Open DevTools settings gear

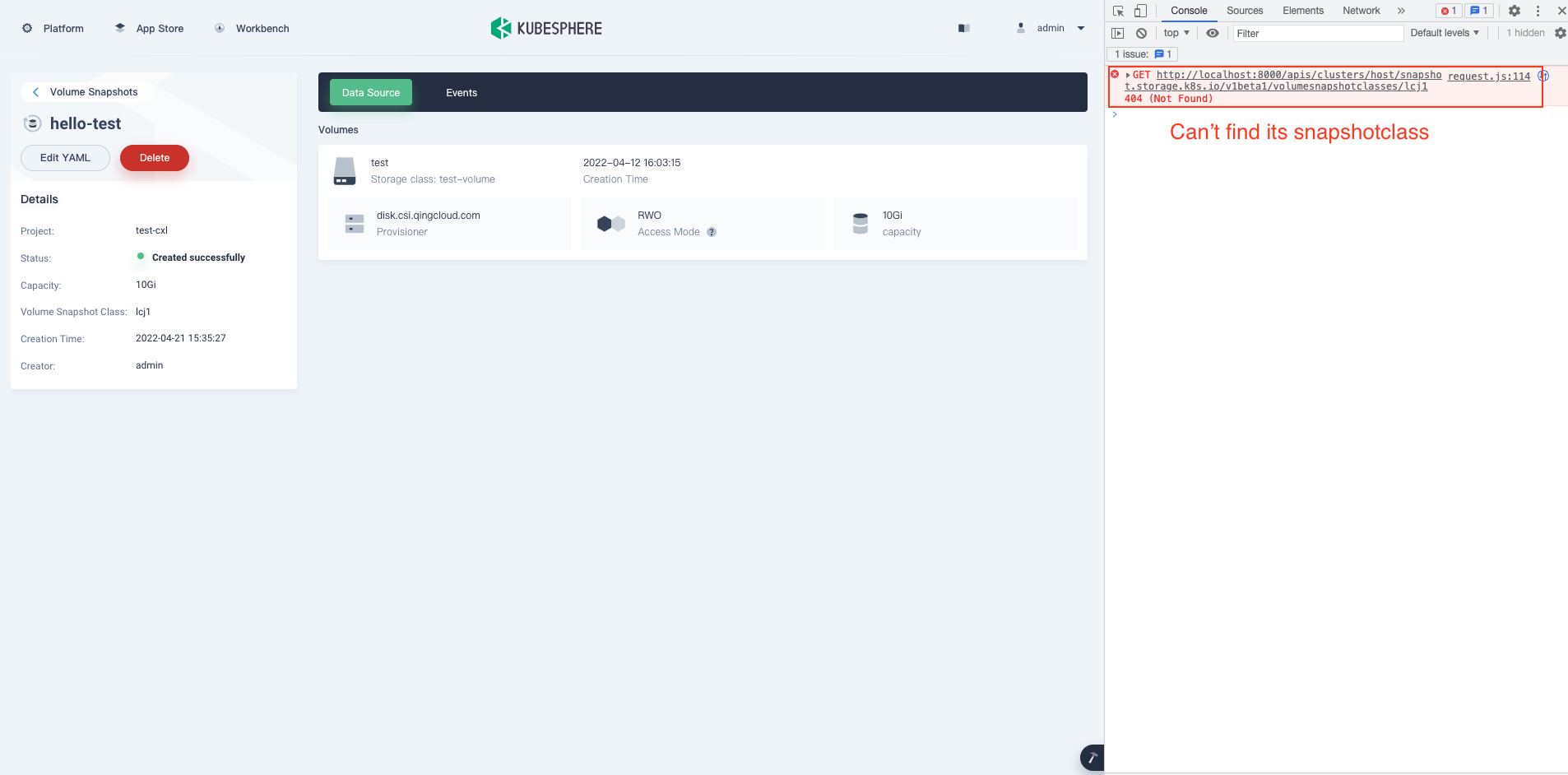coord(1515,11)
